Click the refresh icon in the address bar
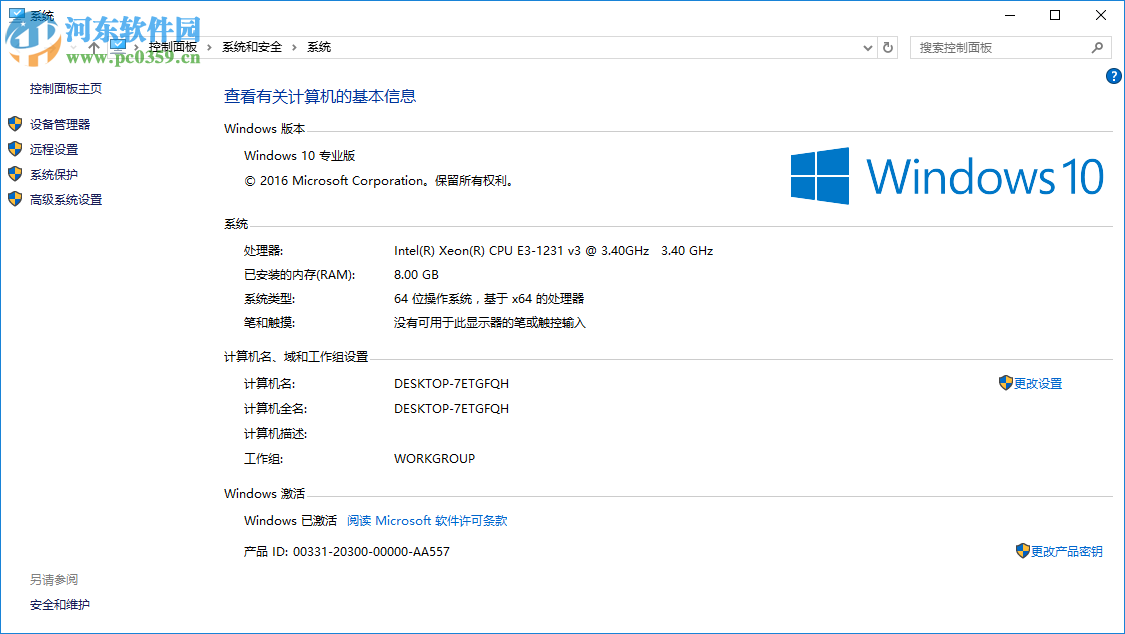The image size is (1125, 634). coord(888,46)
